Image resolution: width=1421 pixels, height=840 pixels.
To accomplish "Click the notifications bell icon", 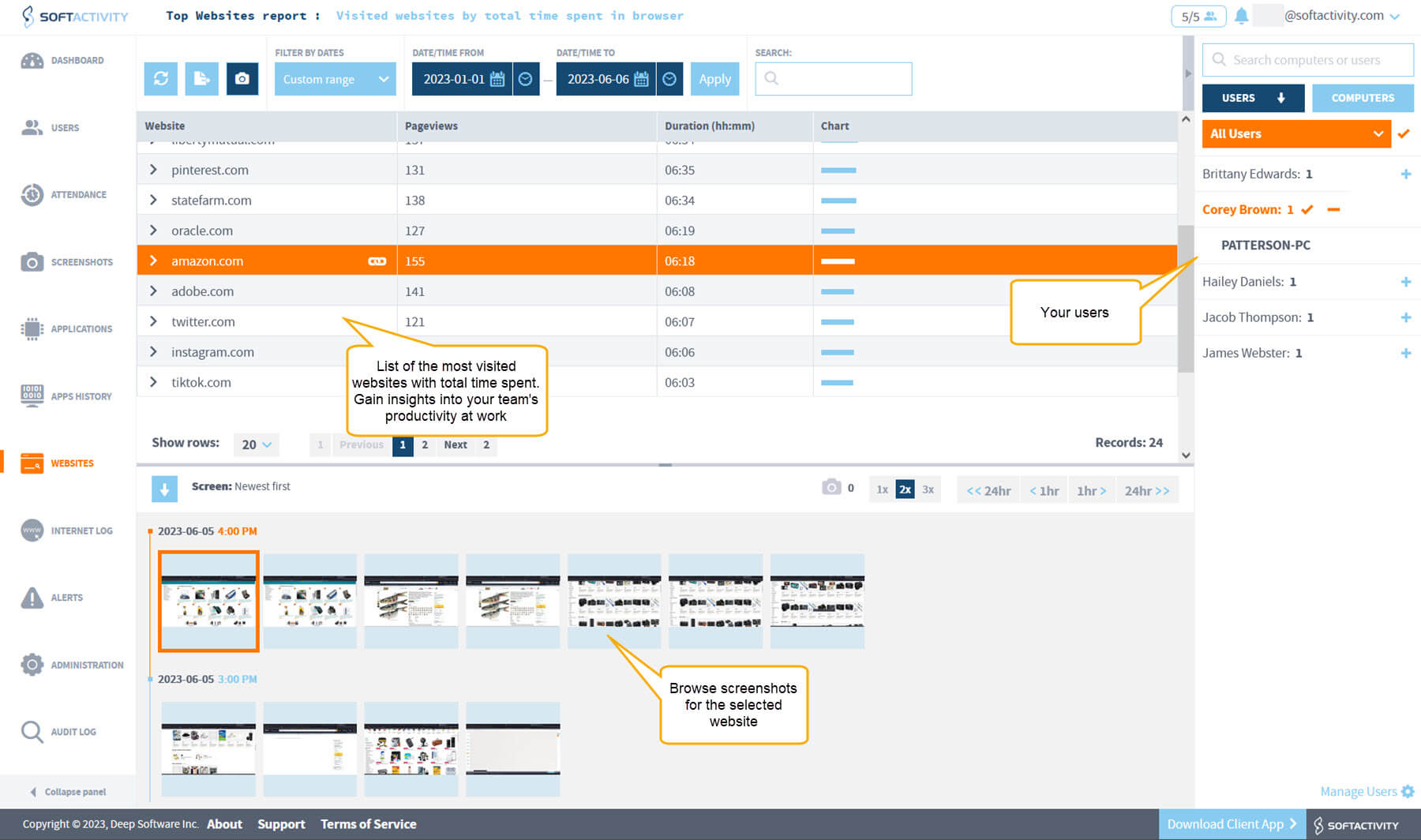I will pyautogui.click(x=1241, y=16).
